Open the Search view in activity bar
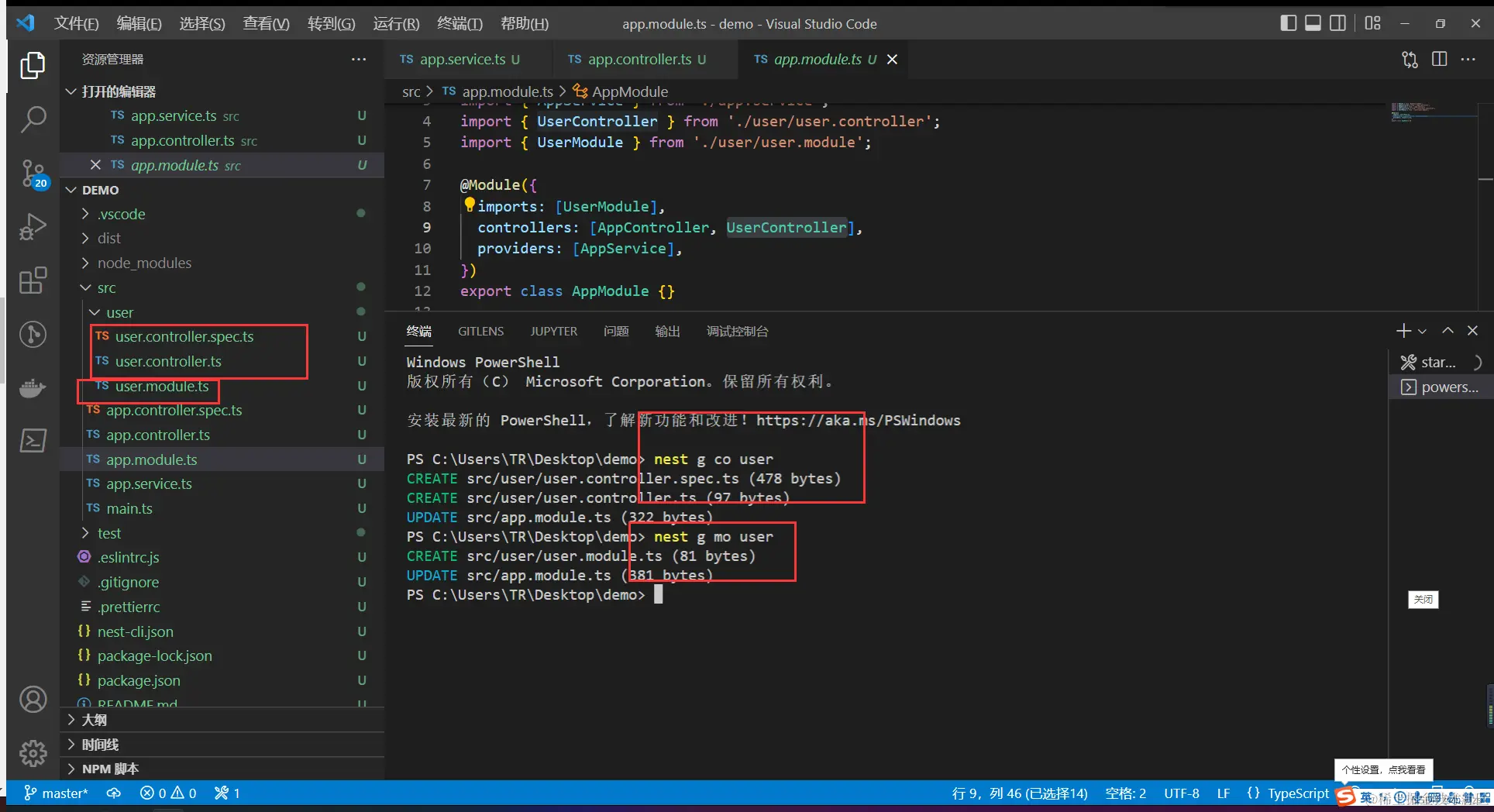This screenshot has width=1494, height=812. pyautogui.click(x=33, y=119)
